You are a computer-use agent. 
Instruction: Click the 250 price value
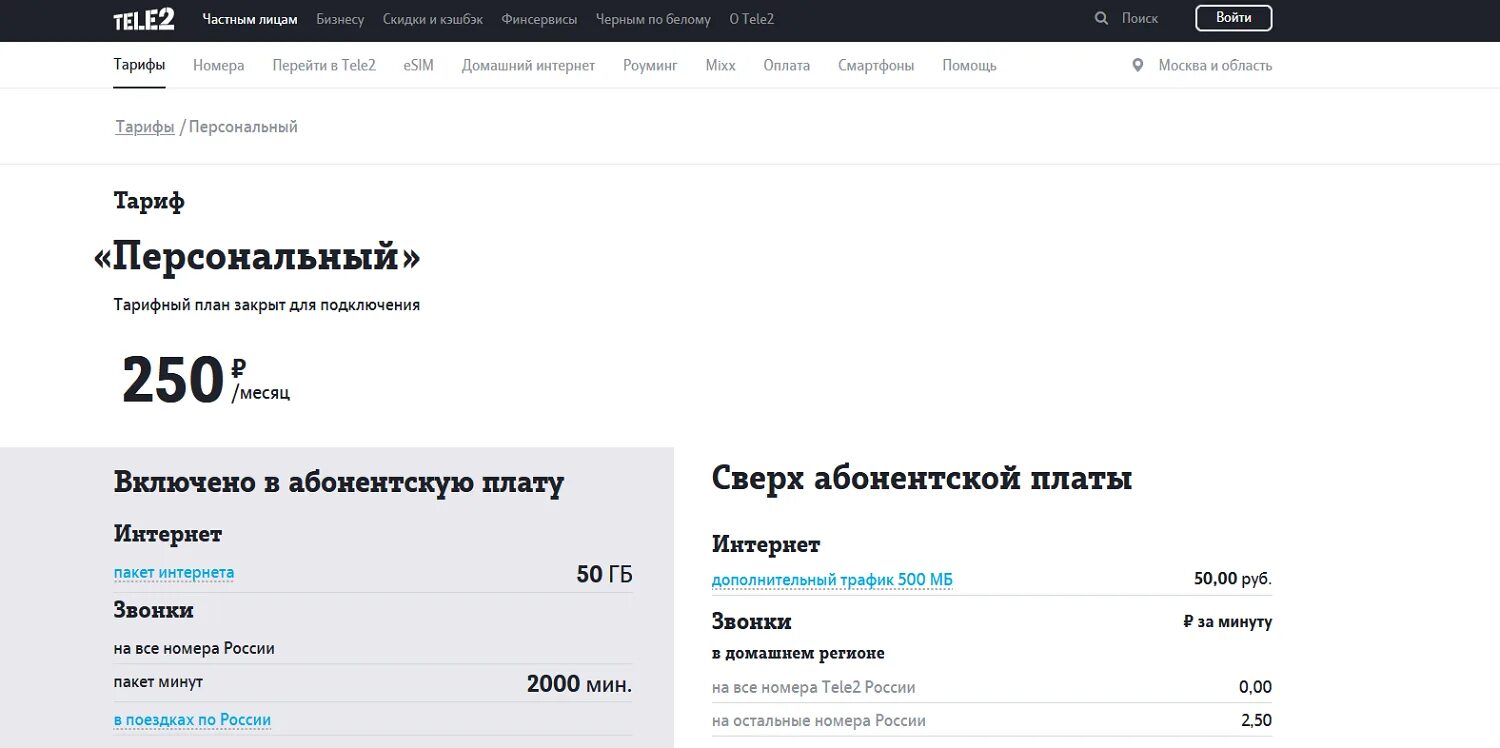(x=173, y=380)
